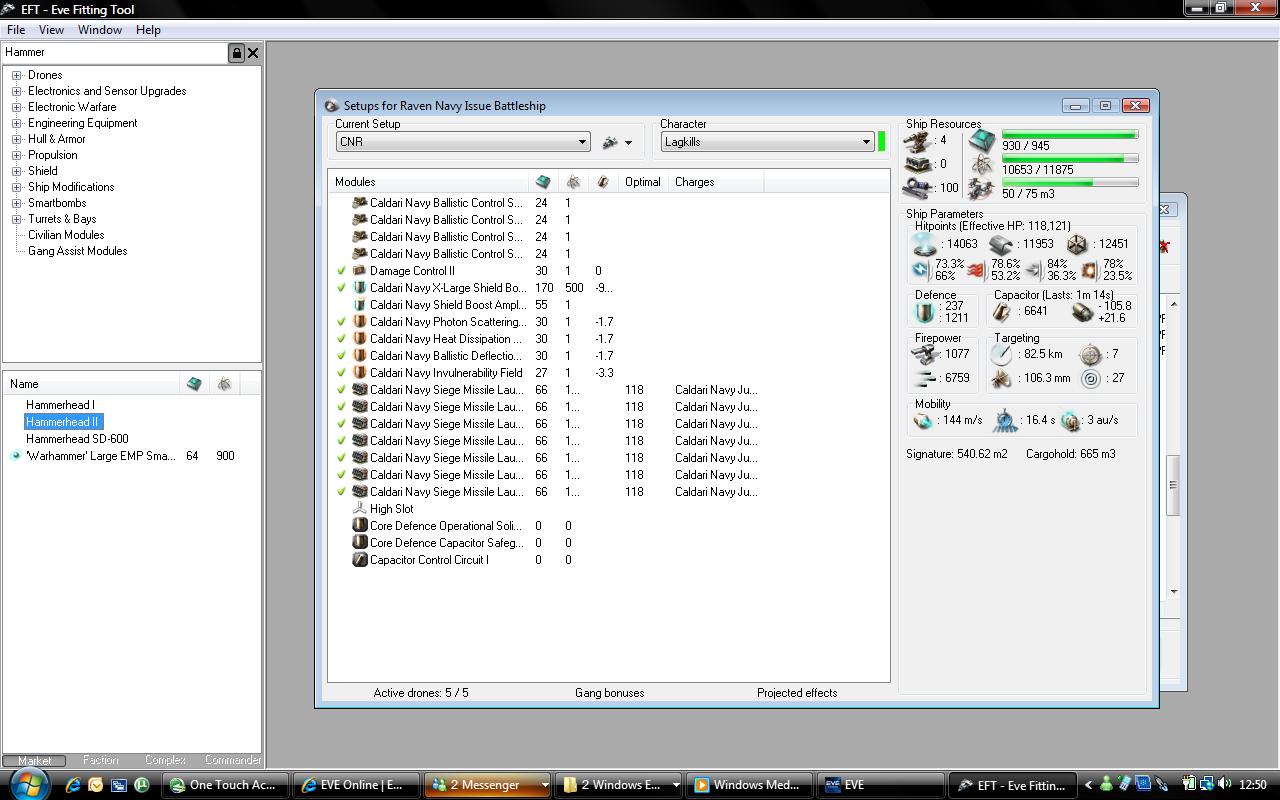This screenshot has height=800, width=1280.
Task: Open the Help menu
Action: click(148, 30)
